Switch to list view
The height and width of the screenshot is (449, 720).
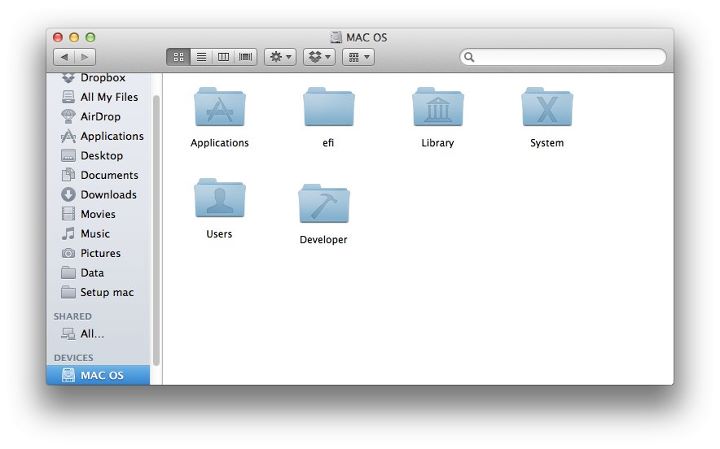[201, 57]
